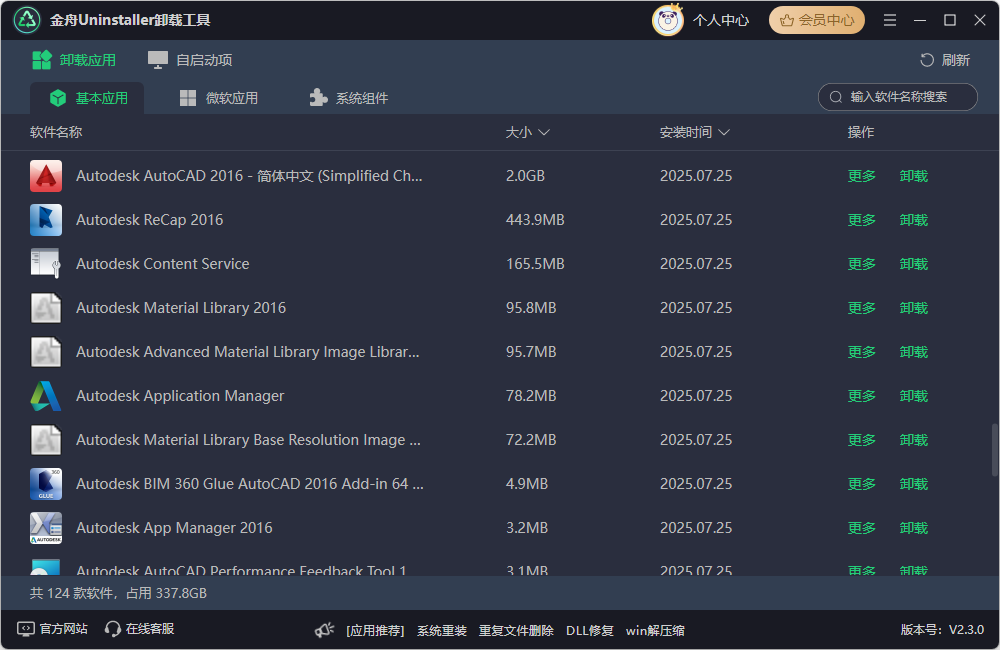Select the 自启动项 icon
This screenshot has width=1000, height=650.
coord(157,60)
